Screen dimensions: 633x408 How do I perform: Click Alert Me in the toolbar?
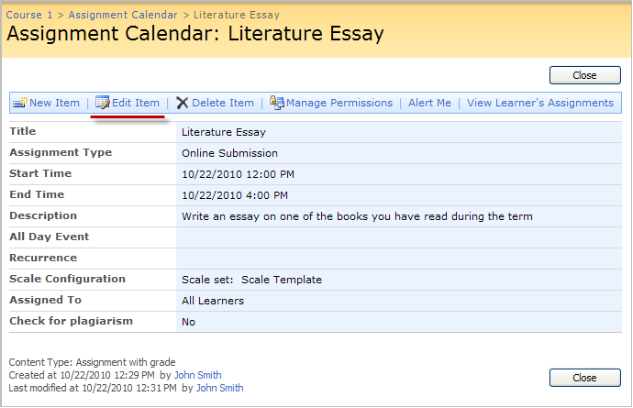tap(430, 103)
